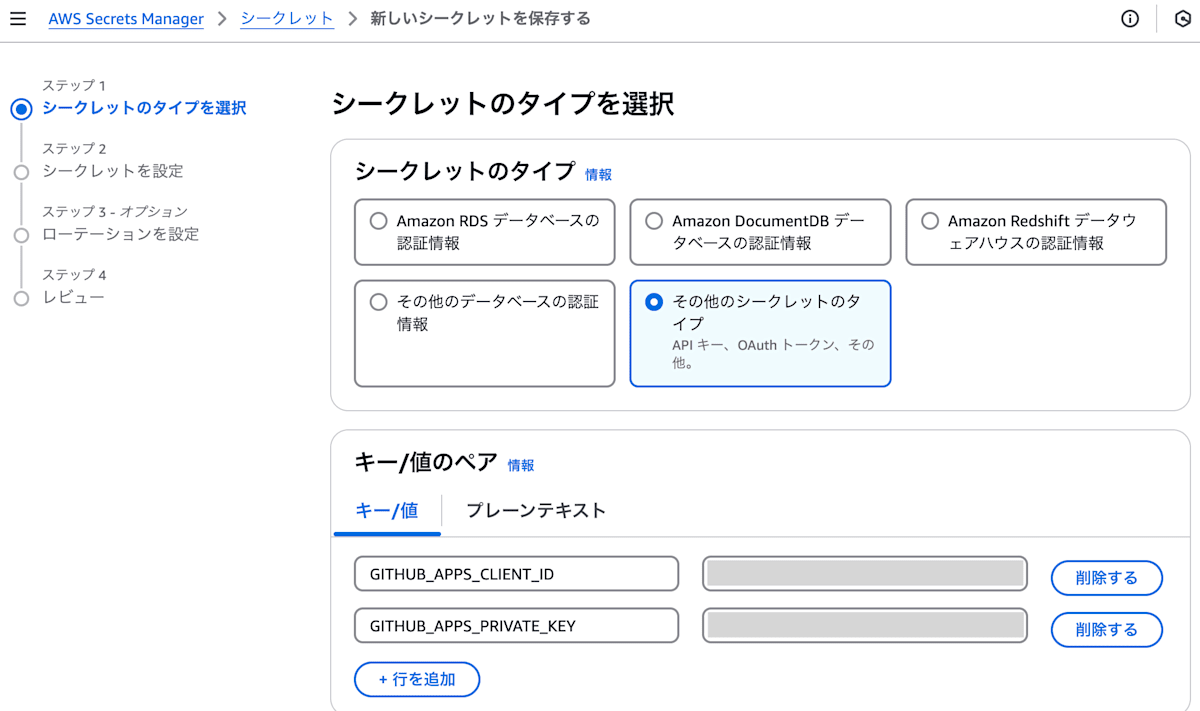
Task: Edit the GITHUB_APPS_PRIVATE_KEY key field
Action: tap(516, 626)
